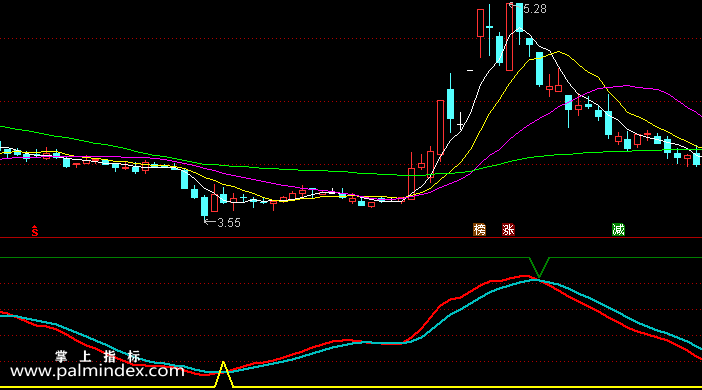Select the green V-shaped dip signal

(x=539, y=267)
